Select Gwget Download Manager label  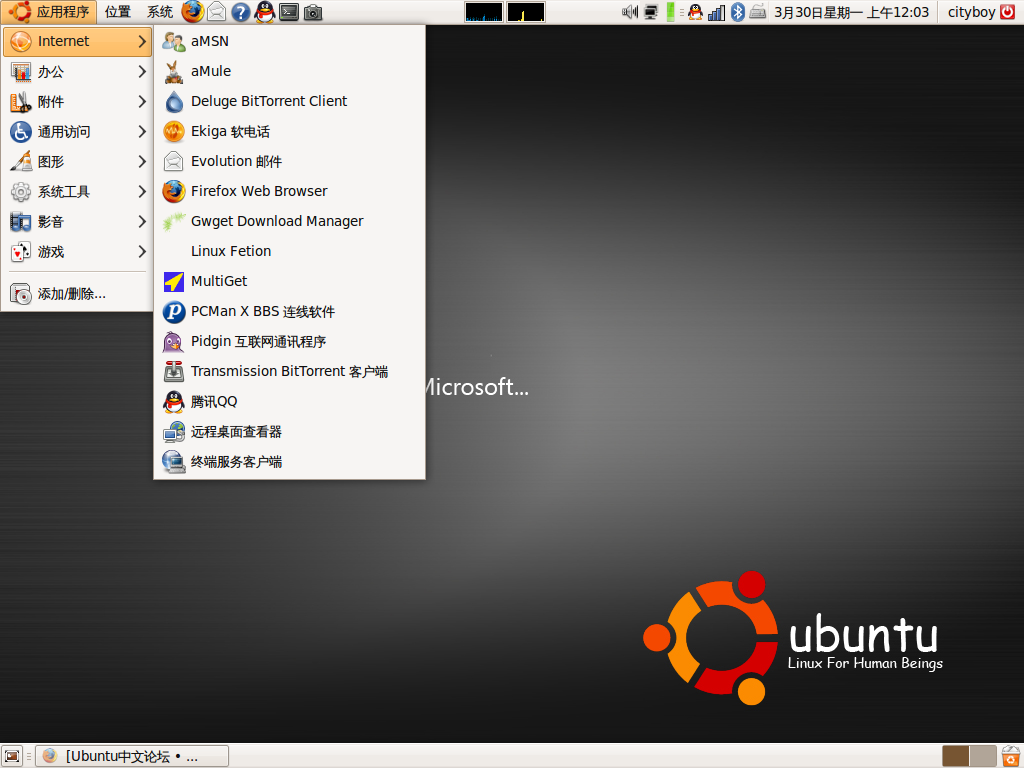pyautogui.click(x=277, y=221)
